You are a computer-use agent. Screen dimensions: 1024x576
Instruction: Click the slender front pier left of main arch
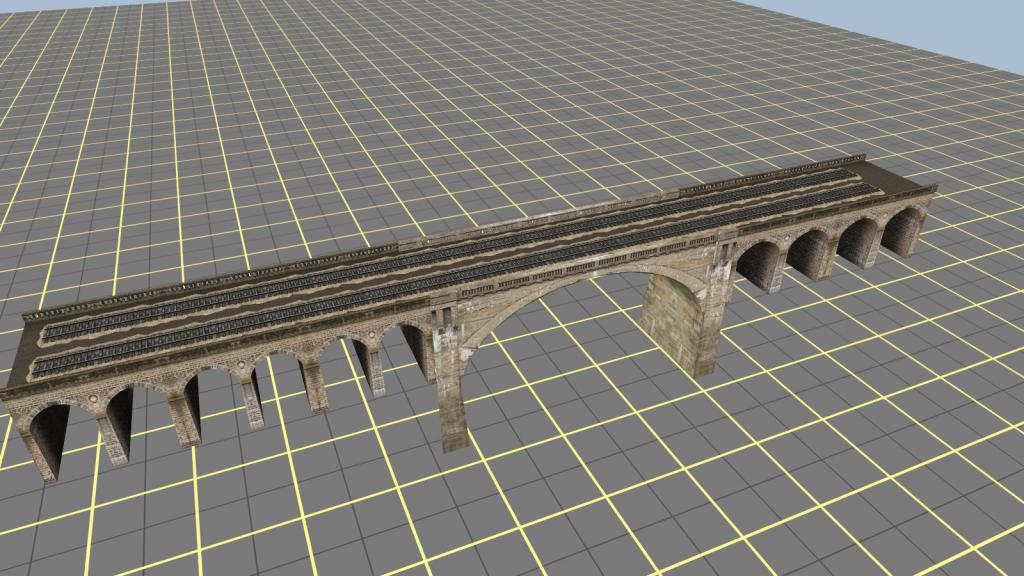coord(451,379)
